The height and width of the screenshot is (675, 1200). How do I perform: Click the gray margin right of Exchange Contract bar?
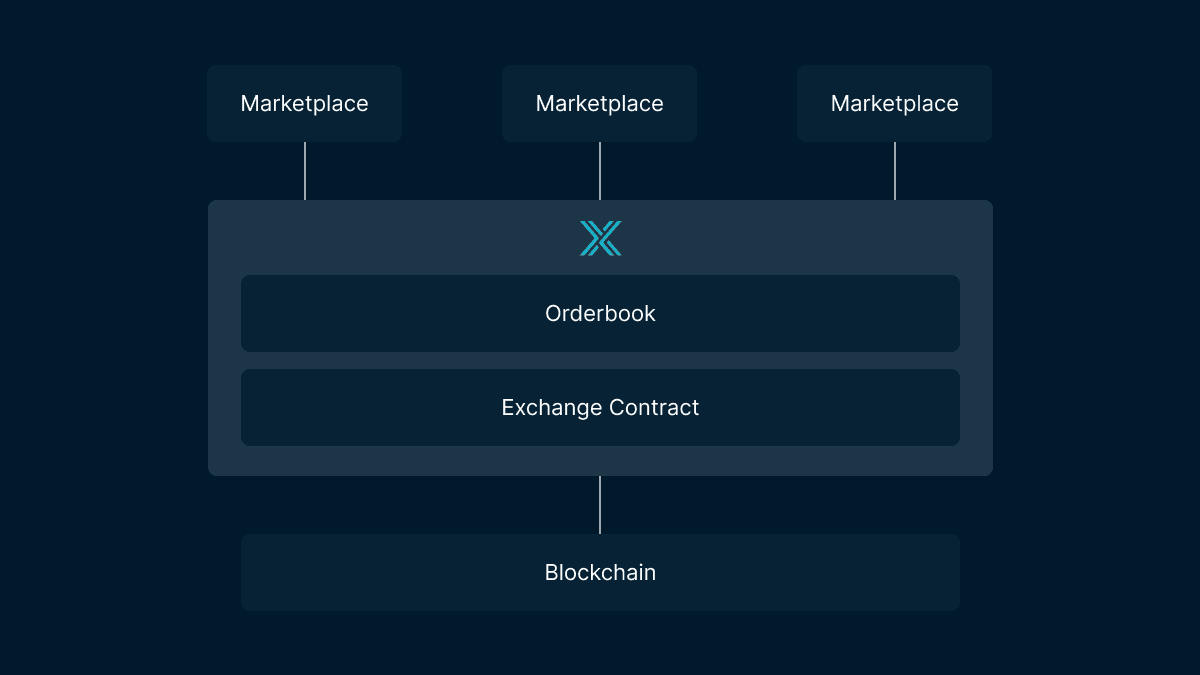click(x=976, y=408)
